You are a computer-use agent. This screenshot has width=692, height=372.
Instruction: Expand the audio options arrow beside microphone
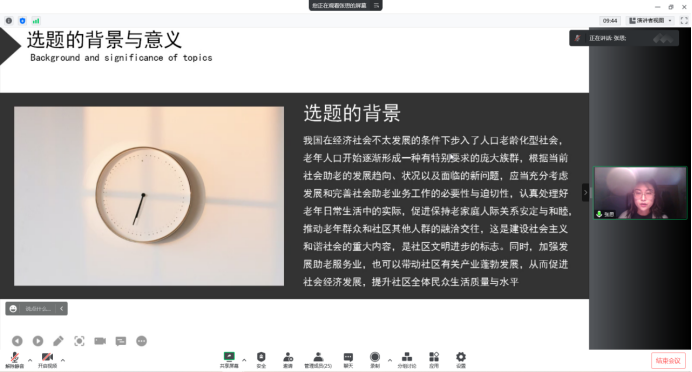[30, 360]
